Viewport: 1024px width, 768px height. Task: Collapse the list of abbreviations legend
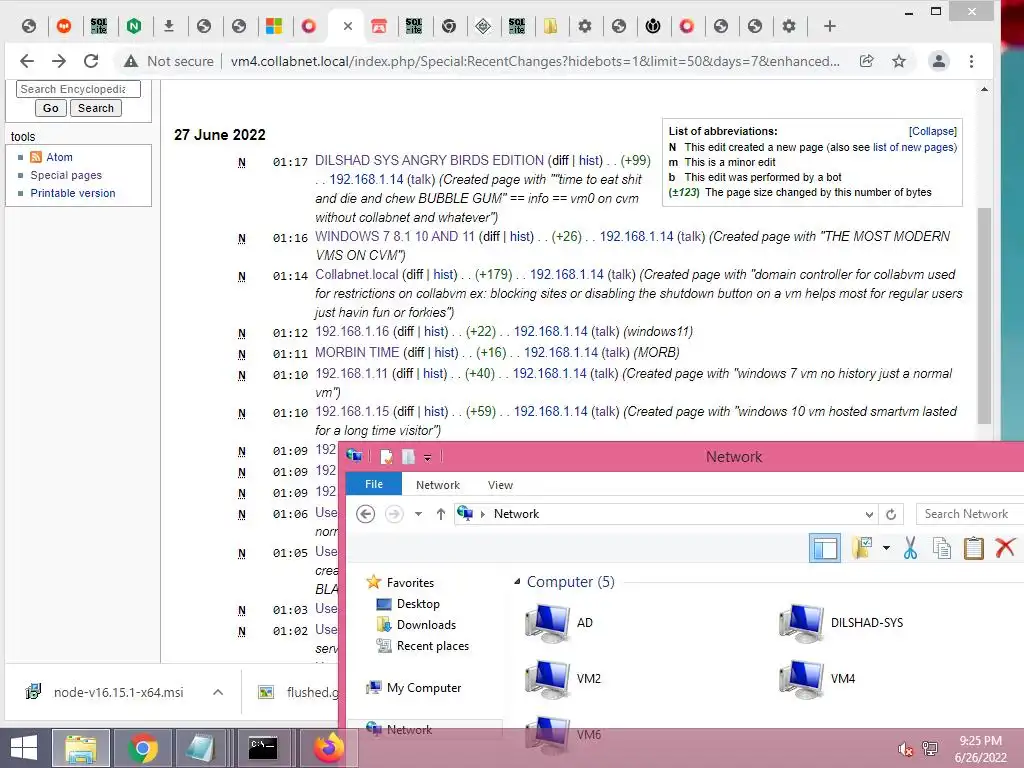click(933, 131)
